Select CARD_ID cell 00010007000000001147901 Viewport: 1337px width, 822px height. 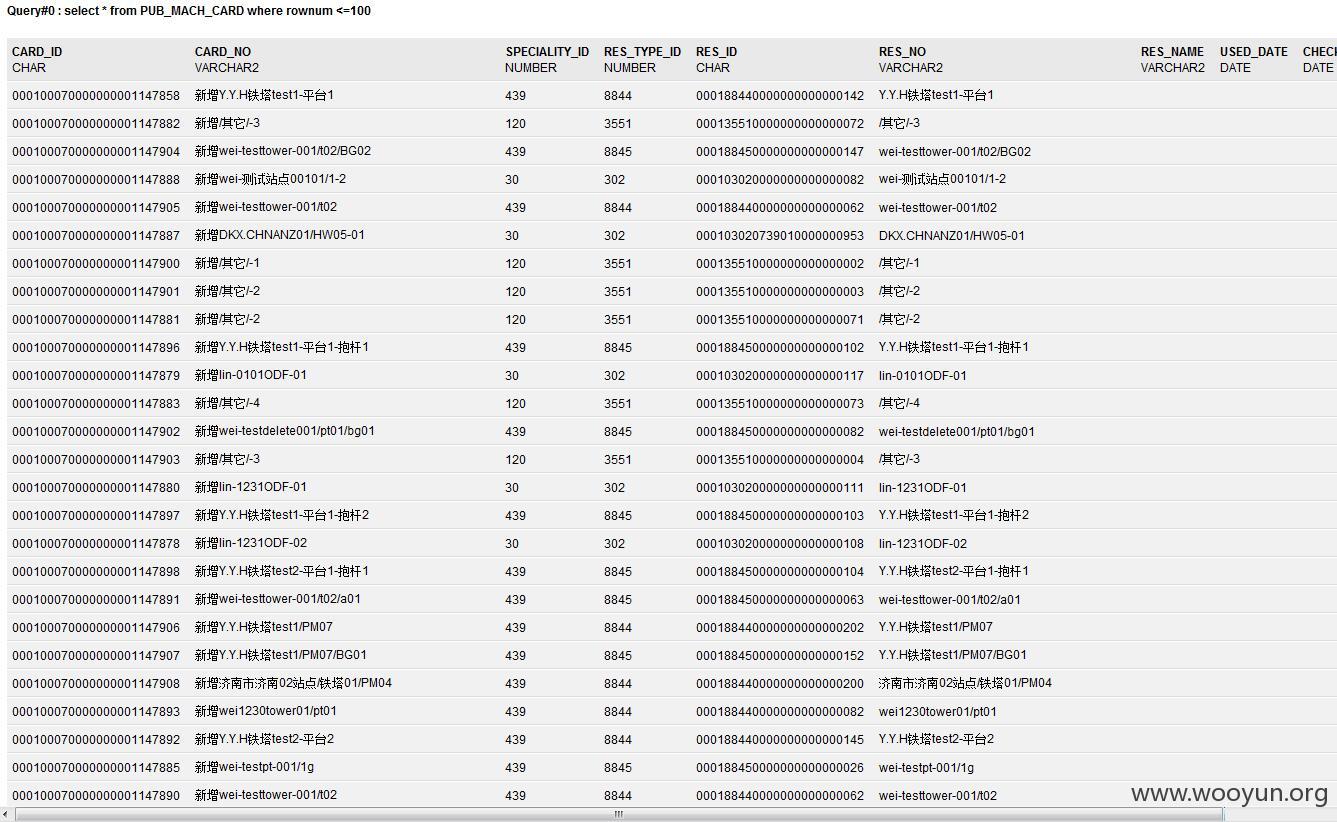(96, 292)
